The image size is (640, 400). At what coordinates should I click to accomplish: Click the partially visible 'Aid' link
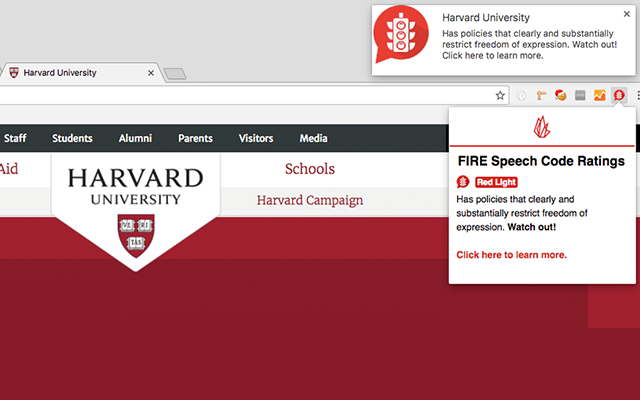click(9, 169)
